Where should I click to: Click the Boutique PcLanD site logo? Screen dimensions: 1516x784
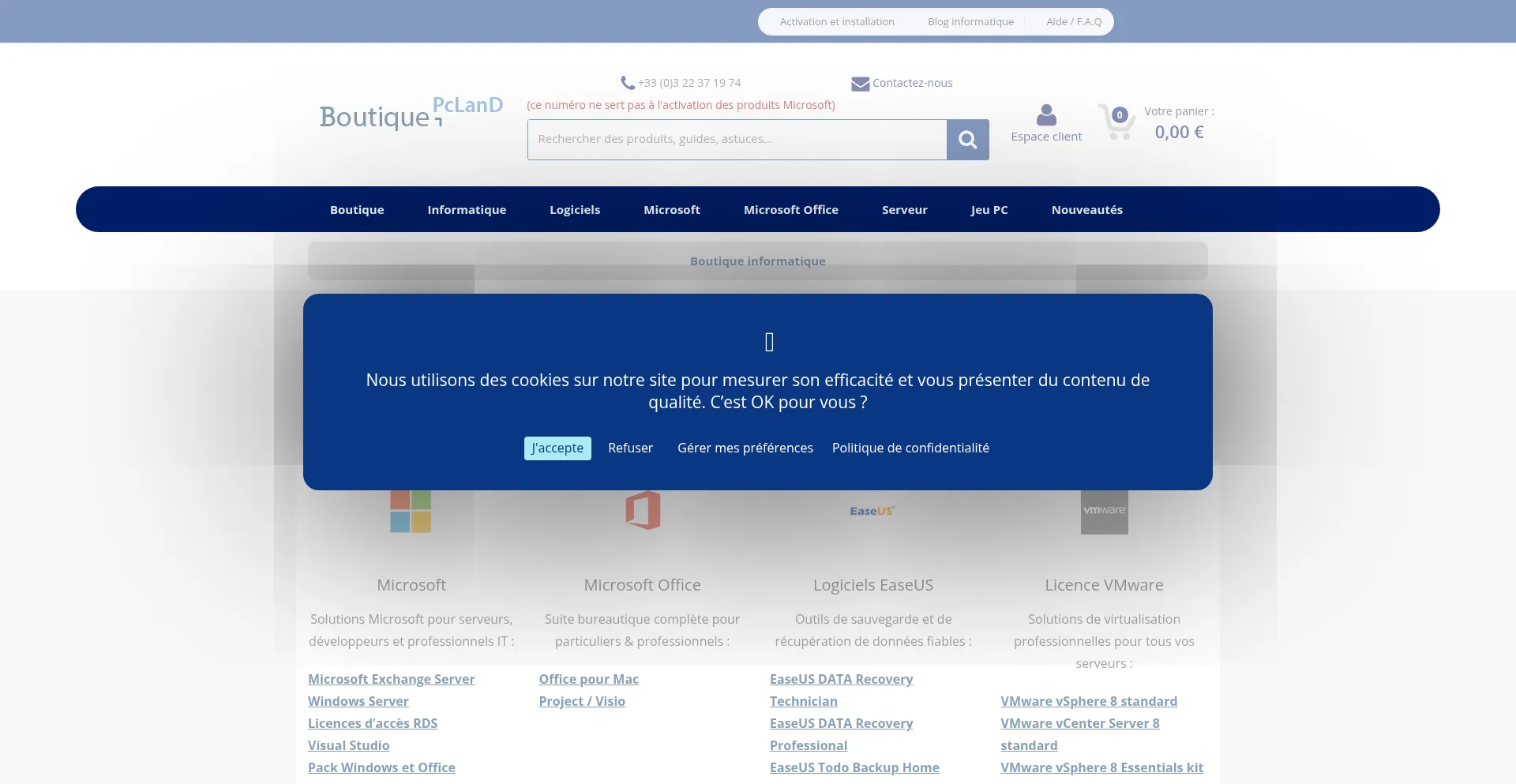click(411, 114)
